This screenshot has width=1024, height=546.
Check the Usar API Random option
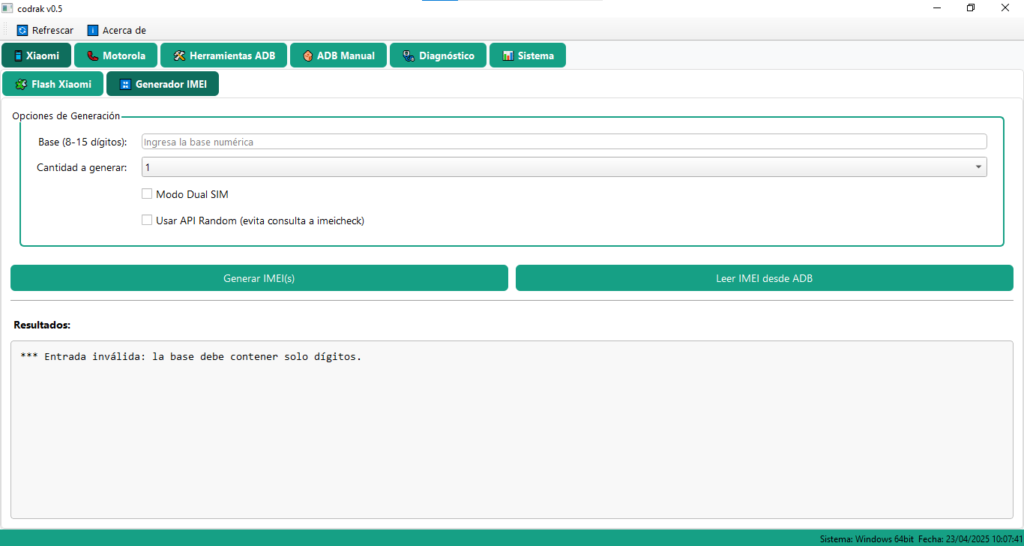[147, 220]
